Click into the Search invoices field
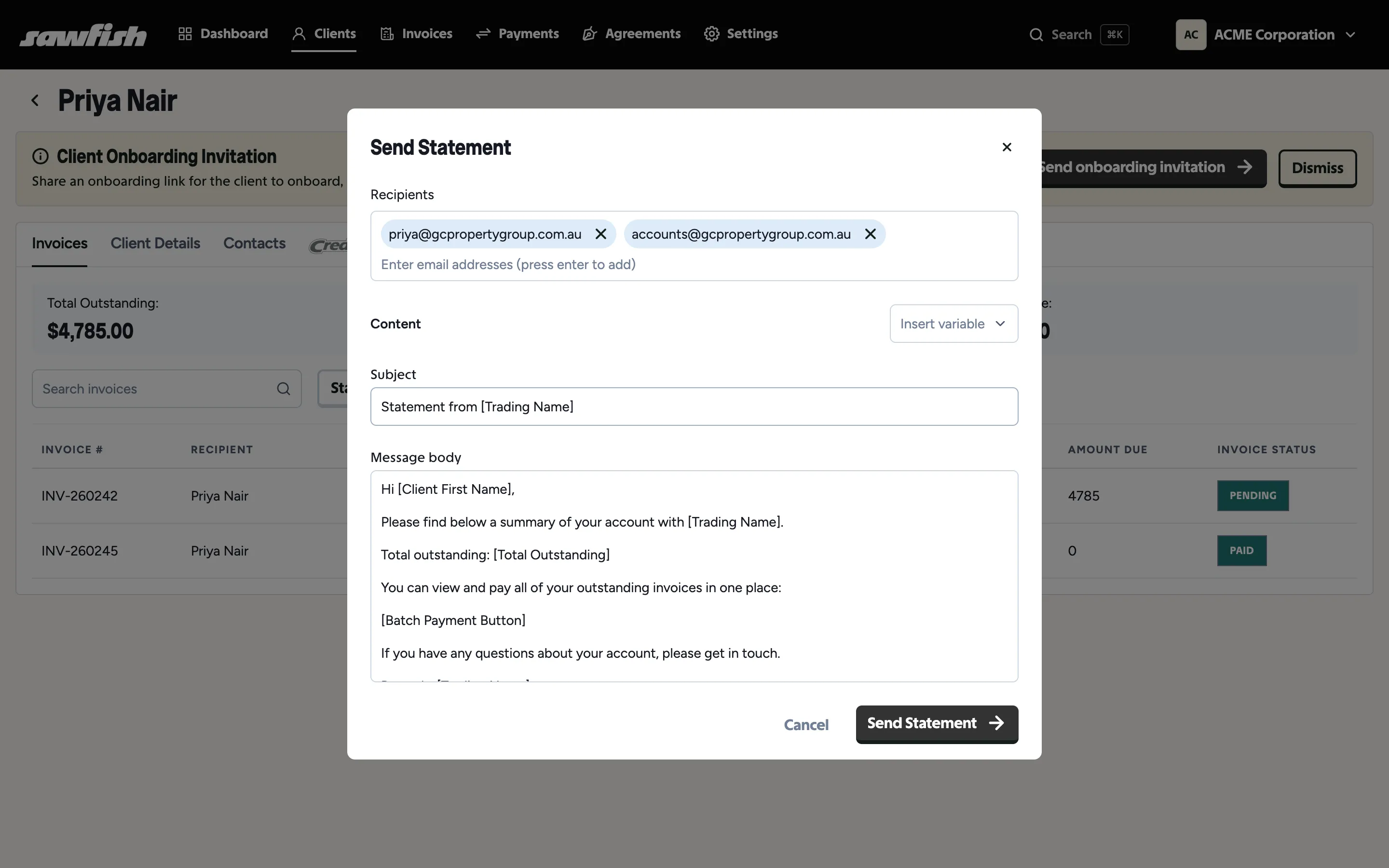Viewport: 1389px width, 868px height. pyautogui.click(x=166, y=389)
